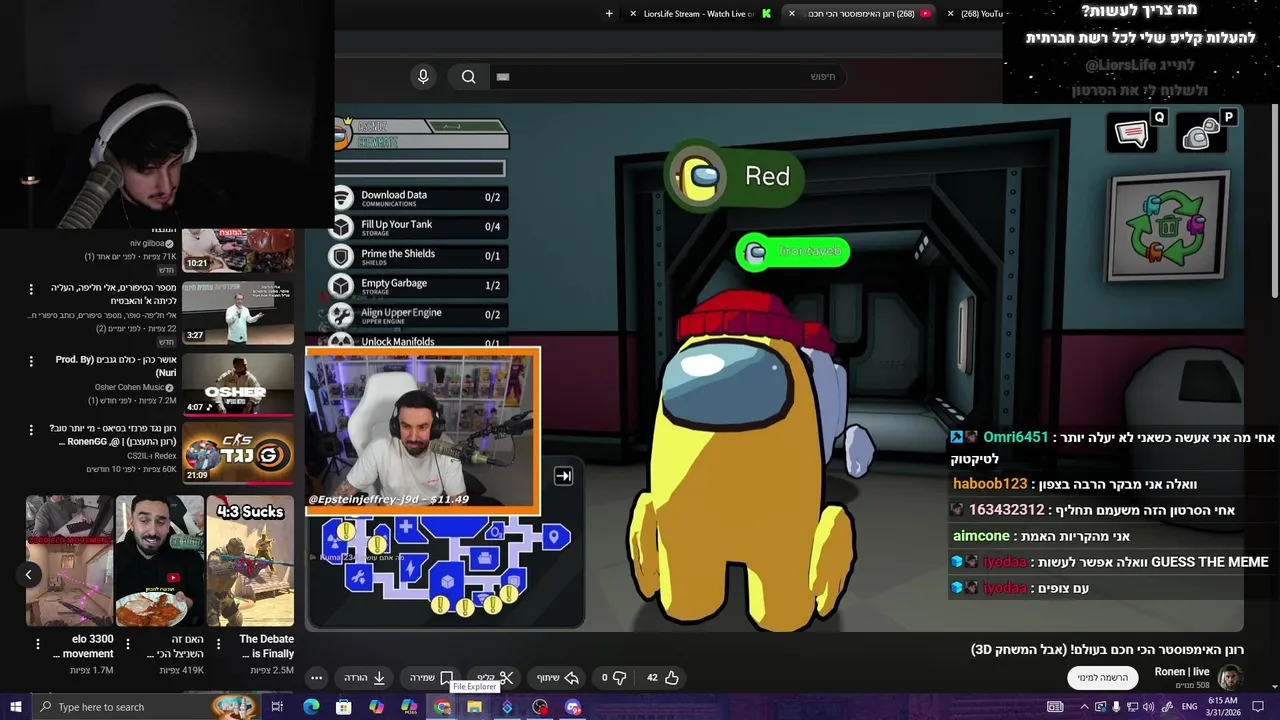Switch input language via ENG indicator
Screen dimensions: 1280x720
click(1189, 707)
